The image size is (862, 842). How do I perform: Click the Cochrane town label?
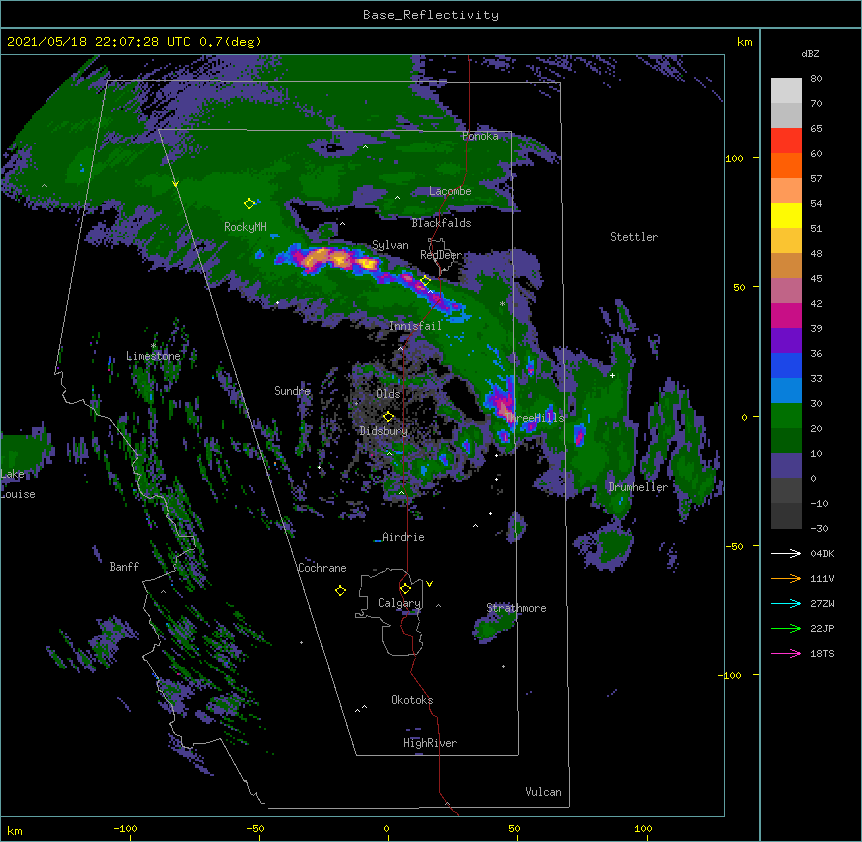tap(322, 568)
